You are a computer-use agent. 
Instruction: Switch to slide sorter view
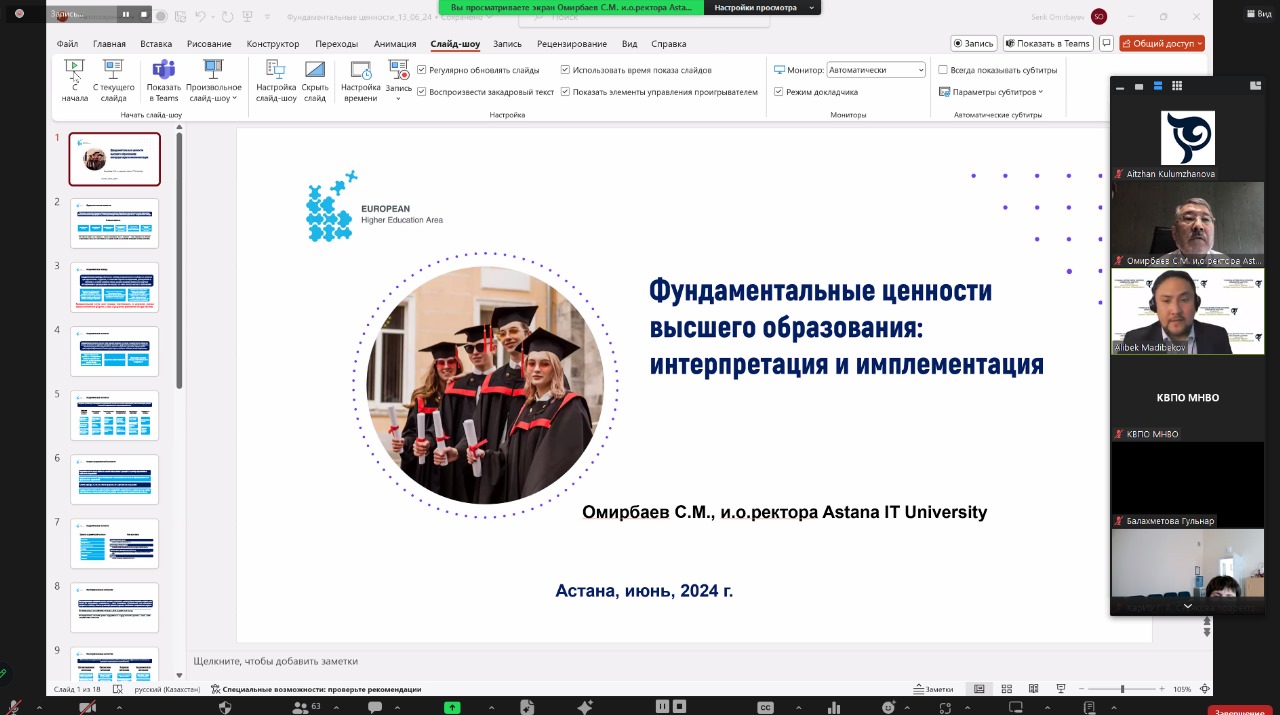click(1007, 689)
